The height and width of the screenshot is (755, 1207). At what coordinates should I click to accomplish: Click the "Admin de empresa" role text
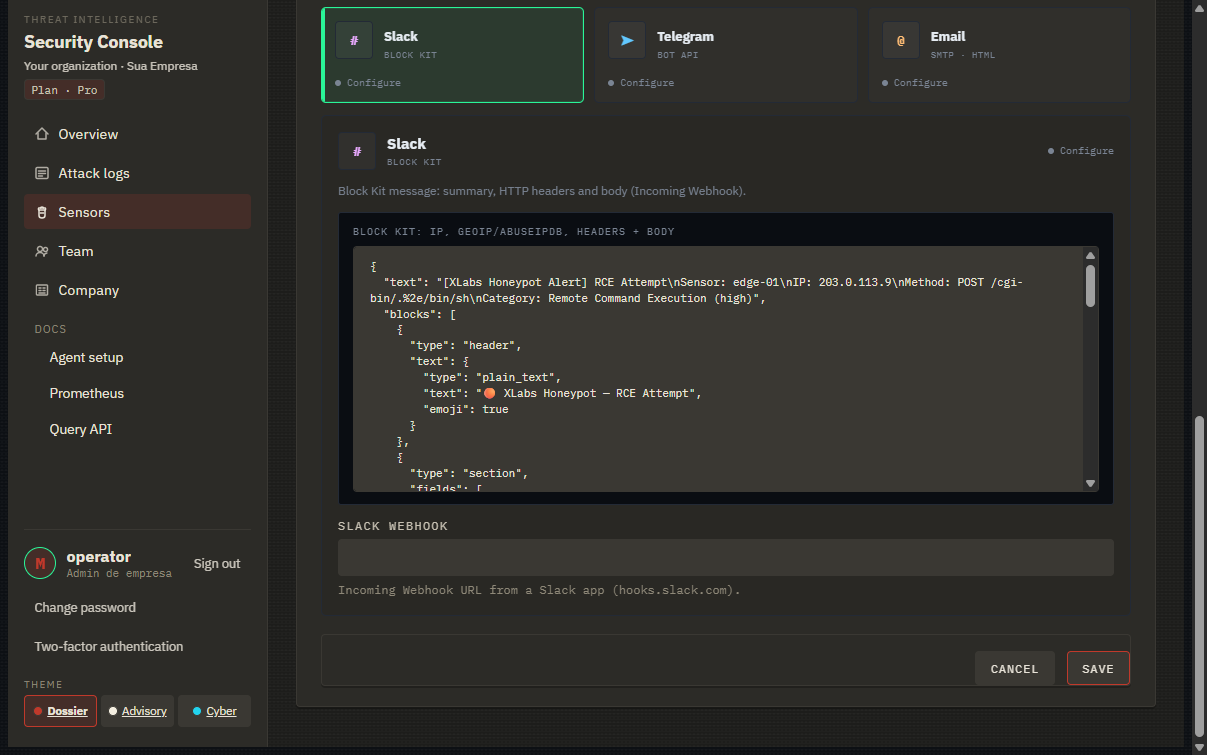pos(119,574)
